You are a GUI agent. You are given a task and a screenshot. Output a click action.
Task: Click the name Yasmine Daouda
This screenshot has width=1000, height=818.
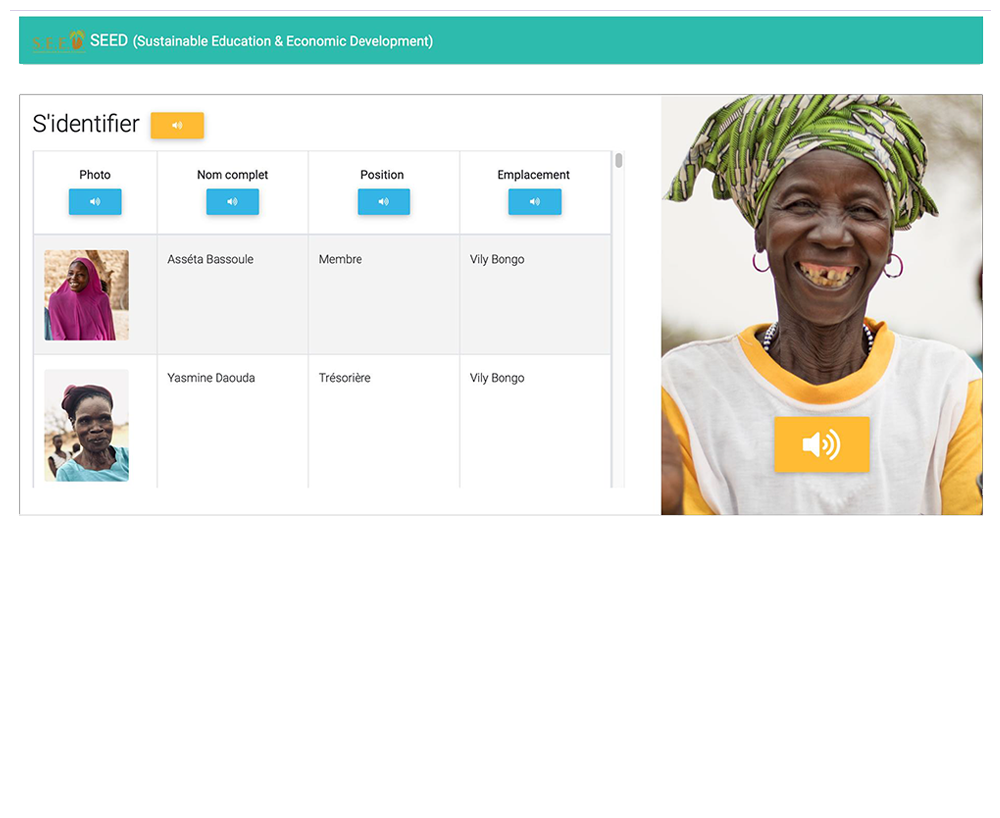coord(211,378)
